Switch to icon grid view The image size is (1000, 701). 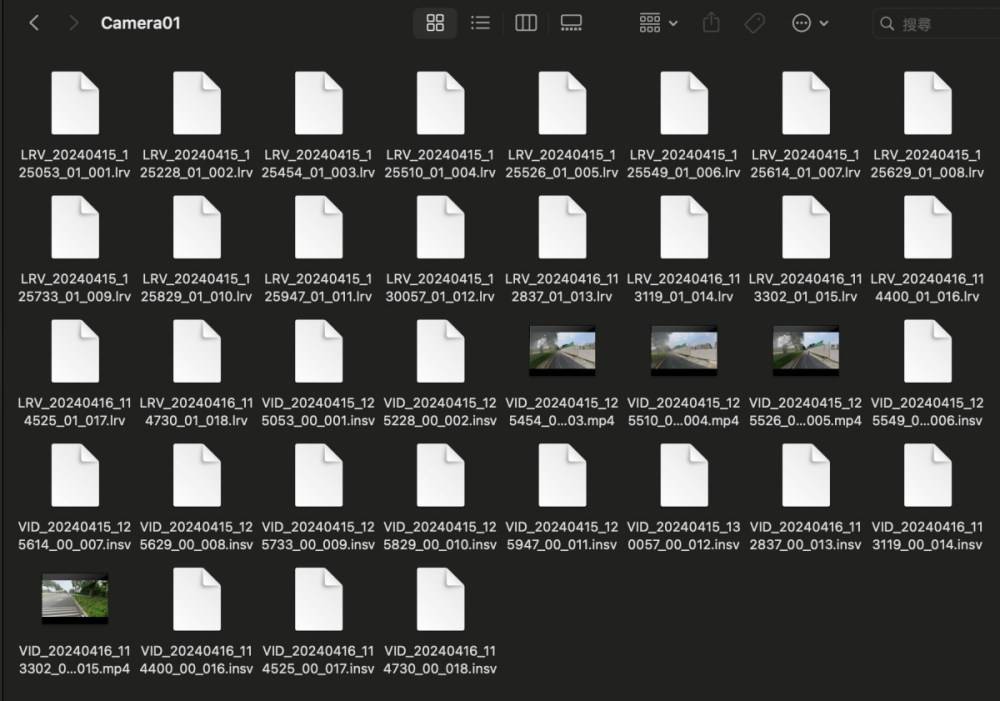(x=435, y=24)
